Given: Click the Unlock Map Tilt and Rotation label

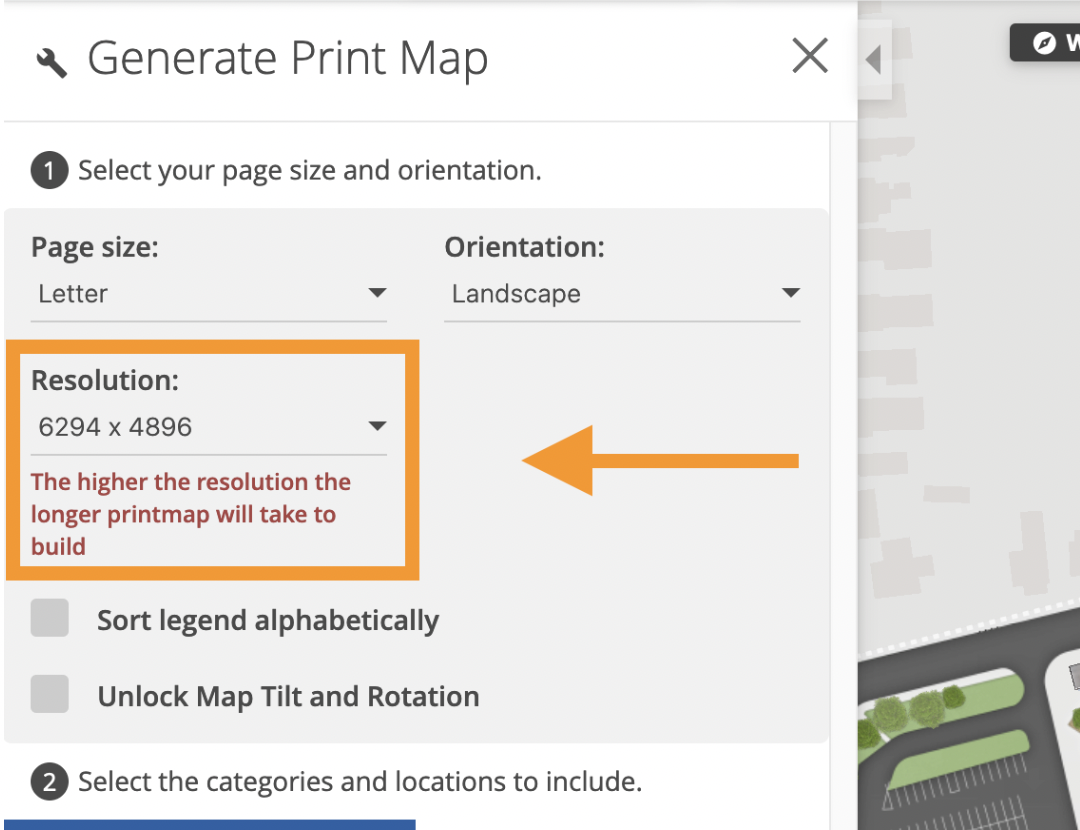Looking at the screenshot, I should 289,696.
